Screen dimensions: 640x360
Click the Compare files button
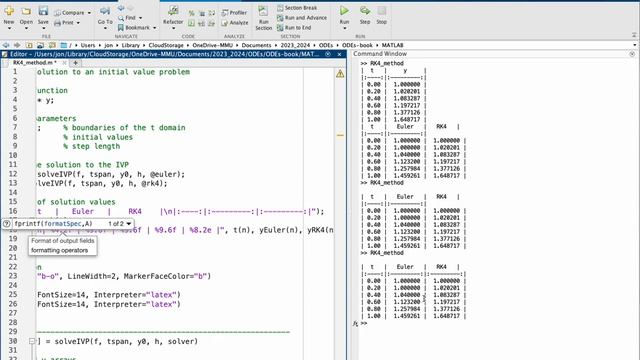[69, 13]
